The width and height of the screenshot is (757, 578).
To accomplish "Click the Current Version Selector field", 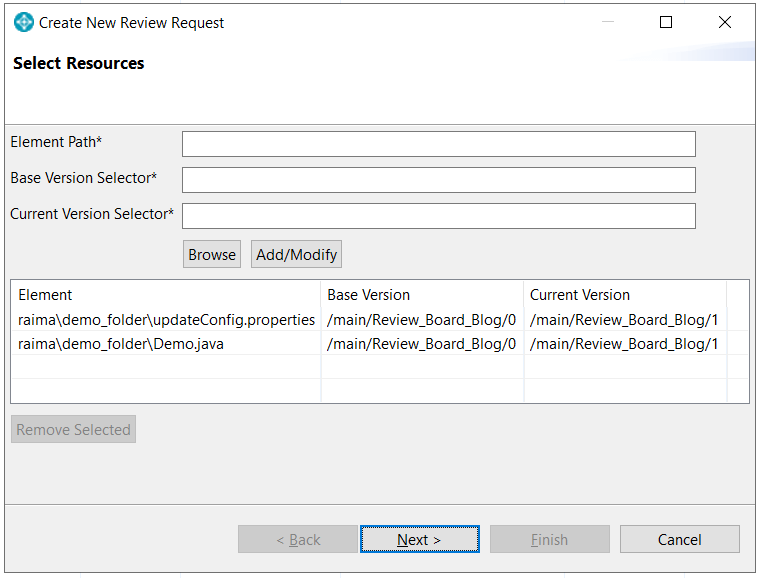I will coord(438,215).
